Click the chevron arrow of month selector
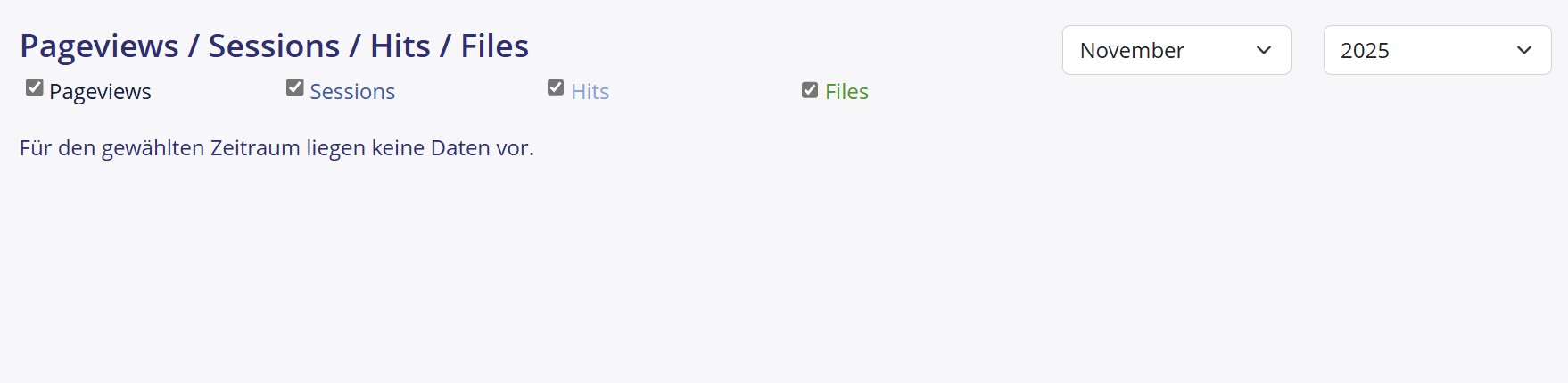Image resolution: width=1568 pixels, height=383 pixels. point(1263,50)
